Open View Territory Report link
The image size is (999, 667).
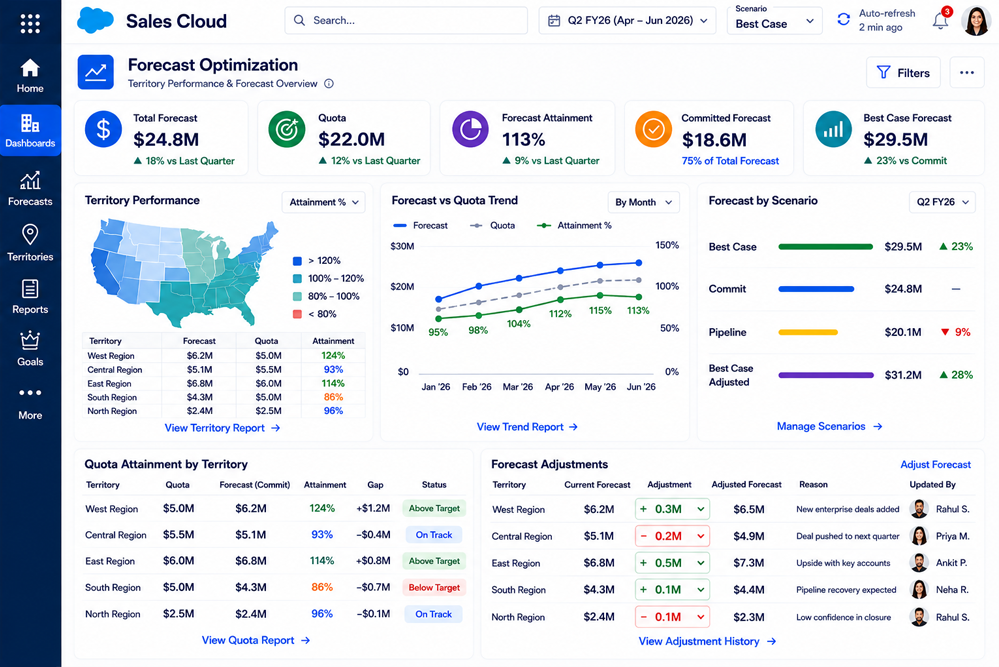click(222, 428)
